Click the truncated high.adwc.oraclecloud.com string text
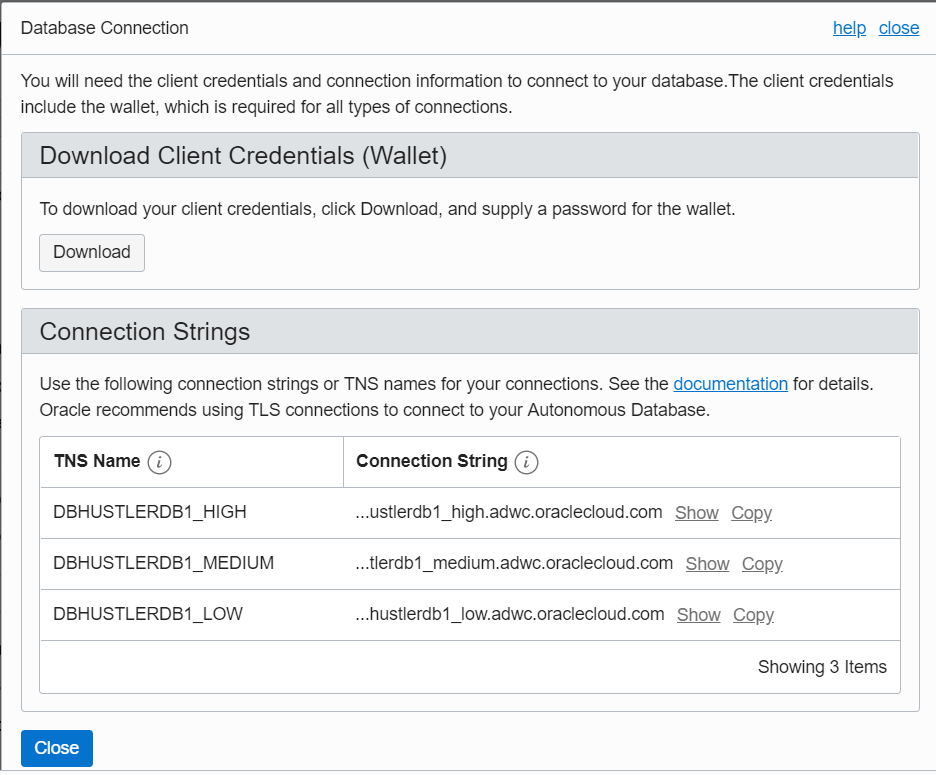The image size is (936, 775). [509, 513]
